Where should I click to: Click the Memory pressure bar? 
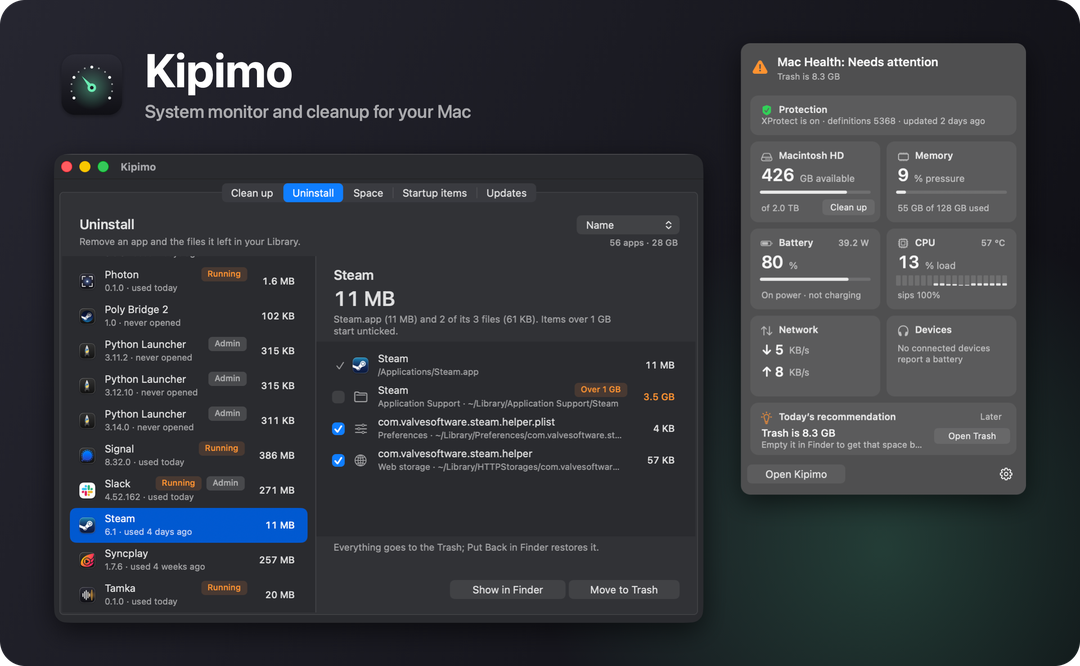(x=952, y=192)
